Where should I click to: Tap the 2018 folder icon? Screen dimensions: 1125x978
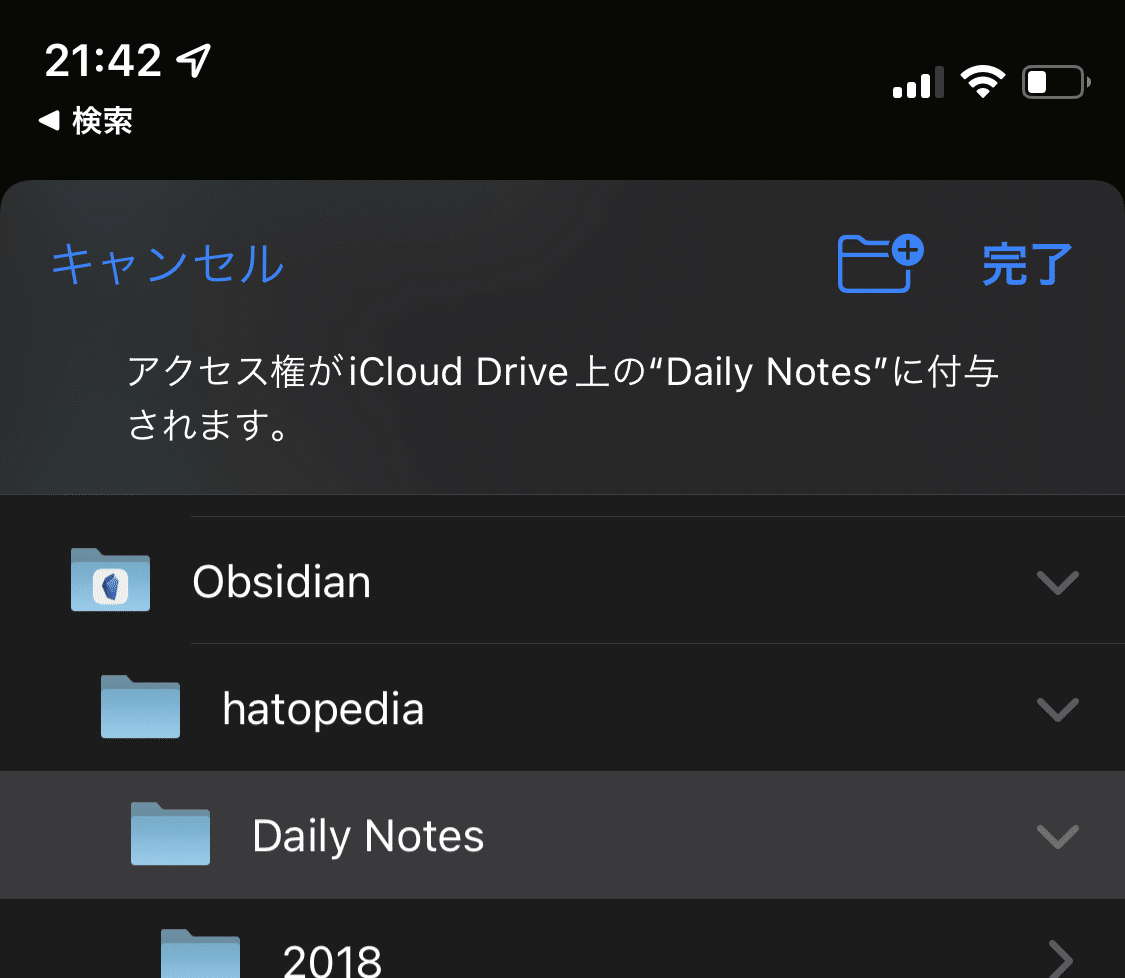click(201, 954)
